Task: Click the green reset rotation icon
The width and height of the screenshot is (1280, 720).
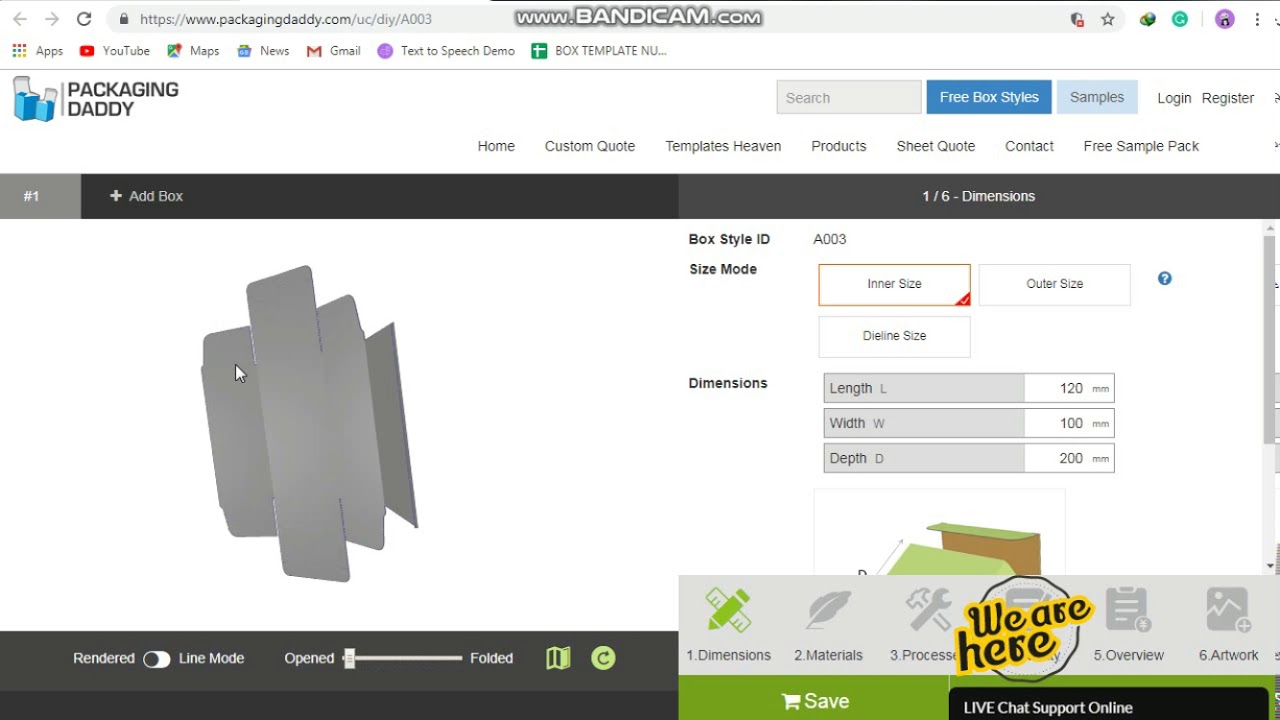Action: pos(603,658)
